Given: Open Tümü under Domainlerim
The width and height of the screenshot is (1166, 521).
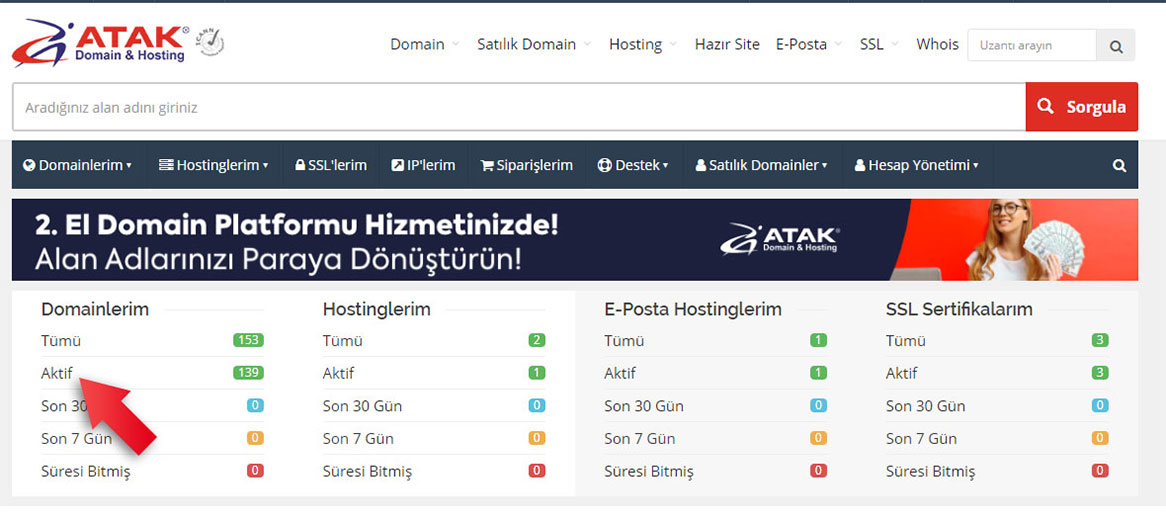Looking at the screenshot, I should point(61,340).
